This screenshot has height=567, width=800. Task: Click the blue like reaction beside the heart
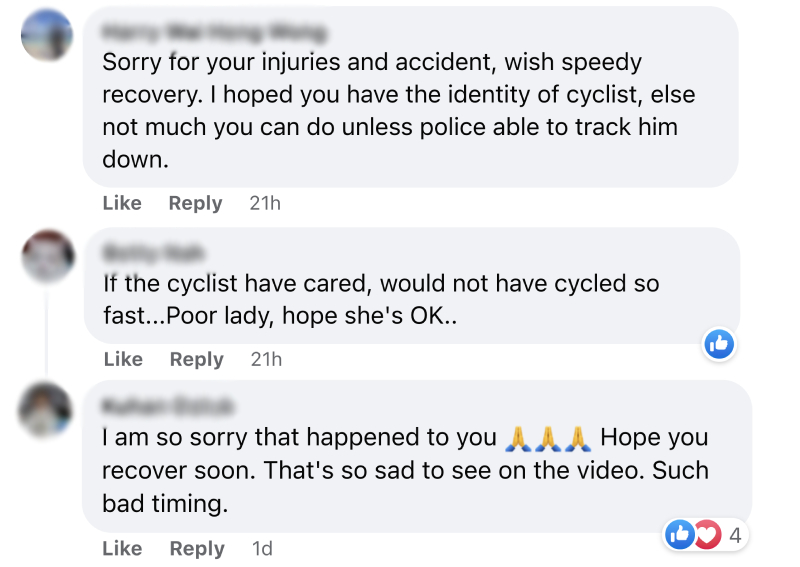coord(681,535)
